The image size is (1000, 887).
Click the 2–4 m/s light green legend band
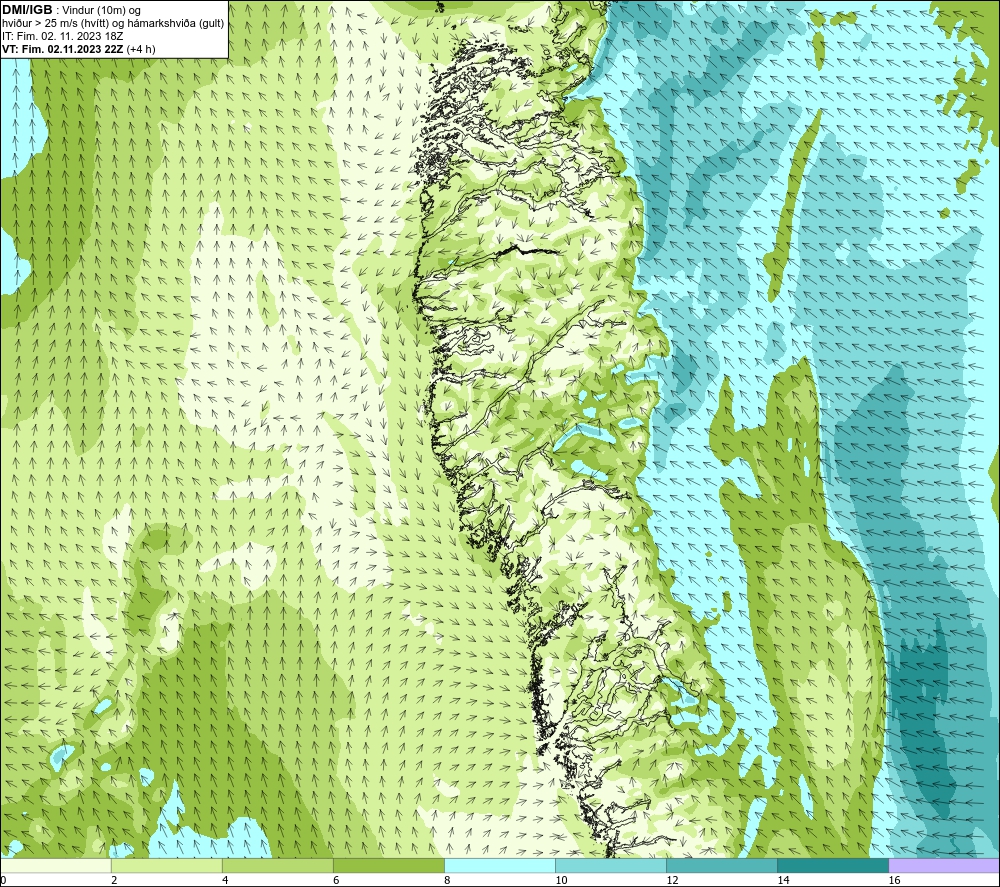pos(166,865)
